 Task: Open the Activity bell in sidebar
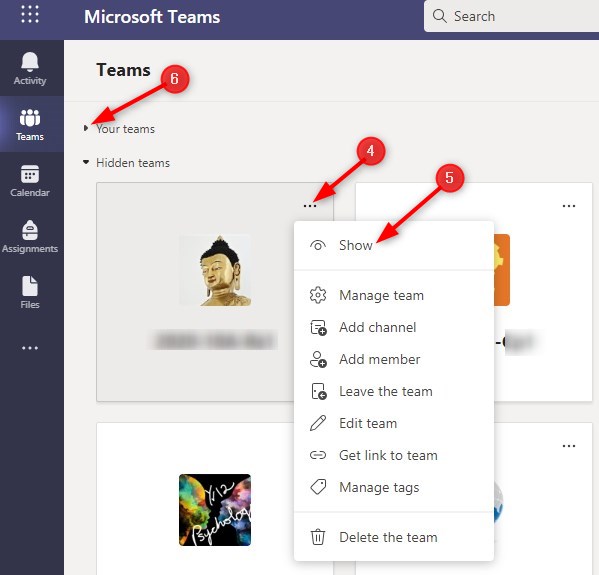30,69
